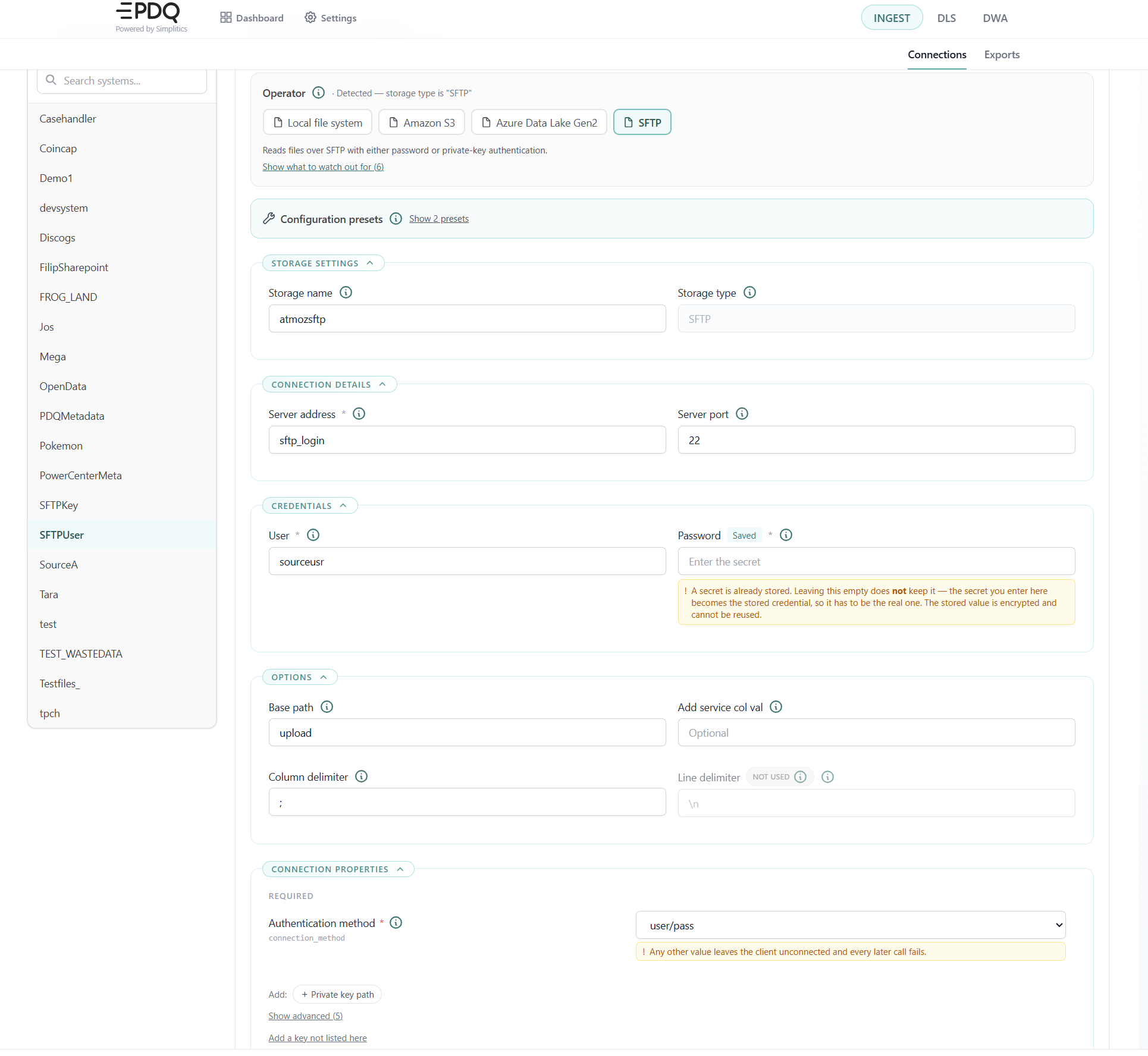Click Show what to watch out for link

pyautogui.click(x=323, y=167)
